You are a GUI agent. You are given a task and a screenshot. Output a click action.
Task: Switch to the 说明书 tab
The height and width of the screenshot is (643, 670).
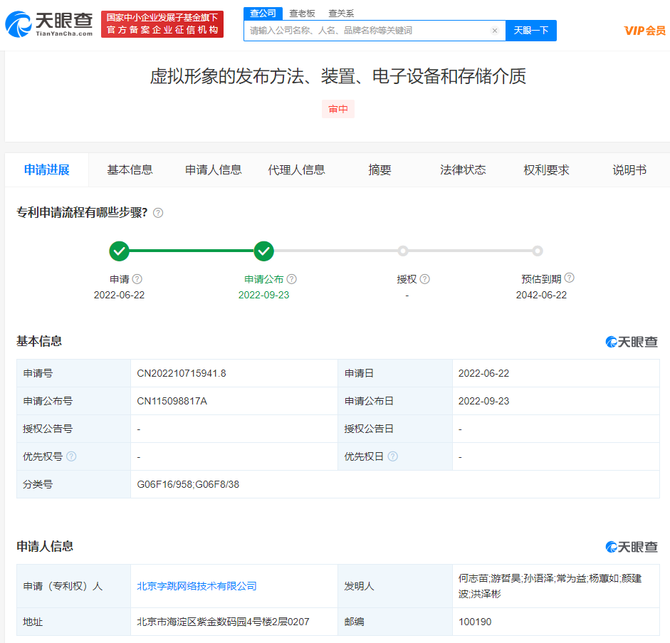[x=629, y=170]
